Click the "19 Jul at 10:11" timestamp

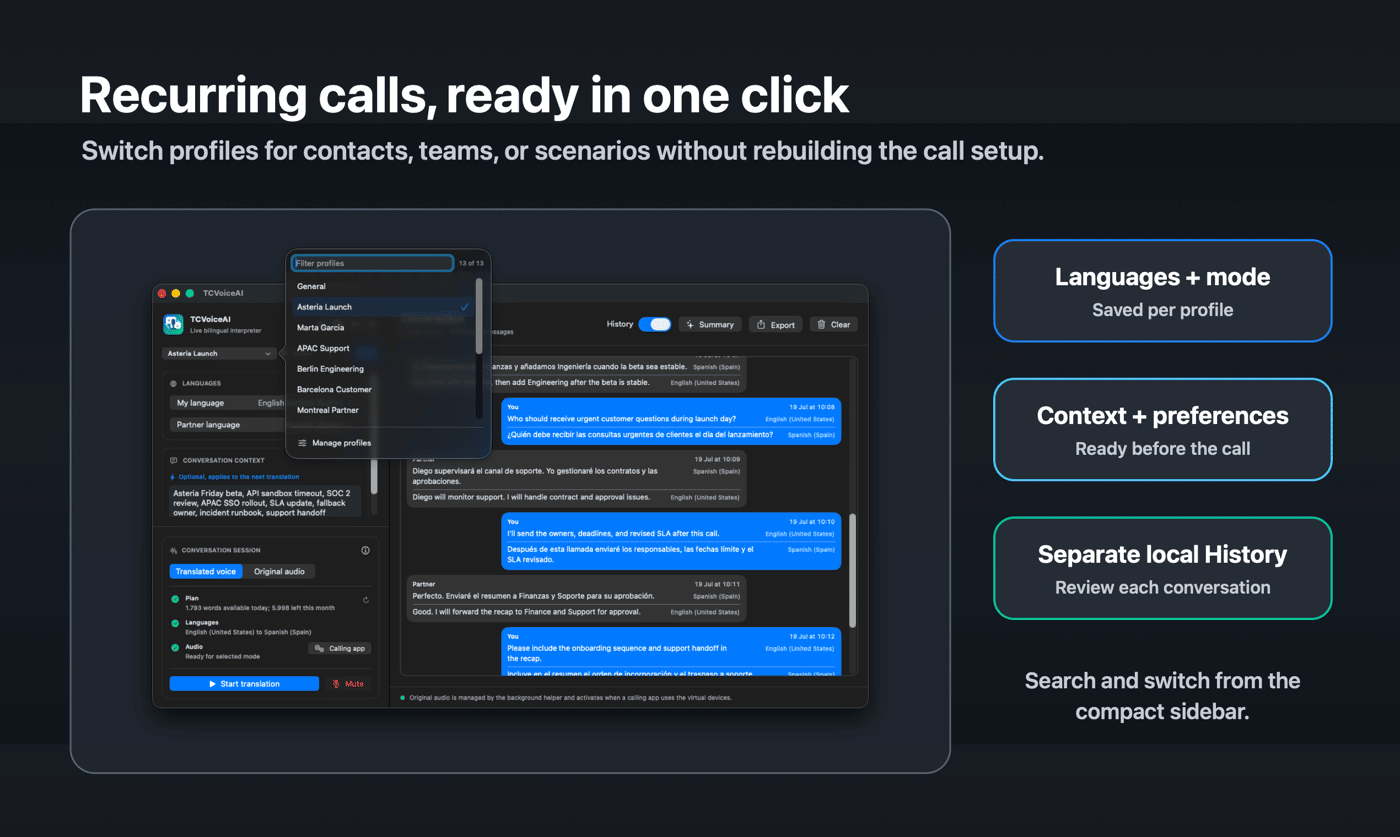tap(717, 584)
